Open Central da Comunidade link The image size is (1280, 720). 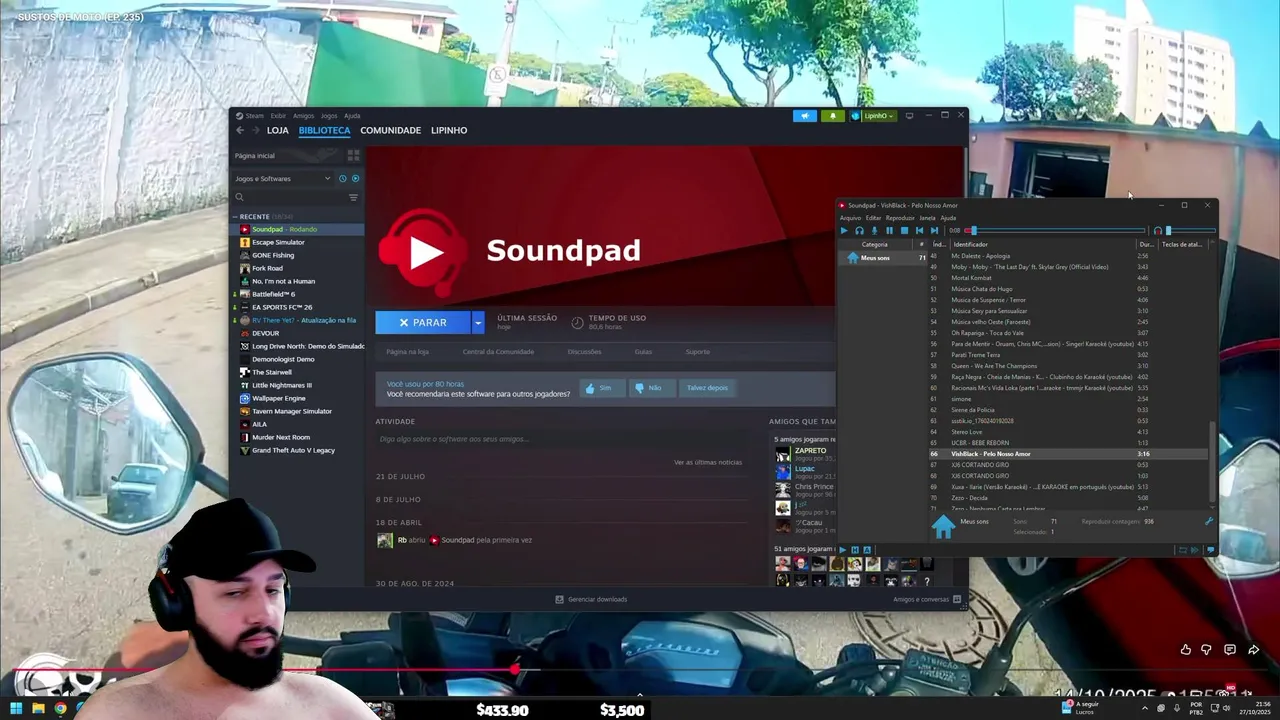click(x=498, y=352)
